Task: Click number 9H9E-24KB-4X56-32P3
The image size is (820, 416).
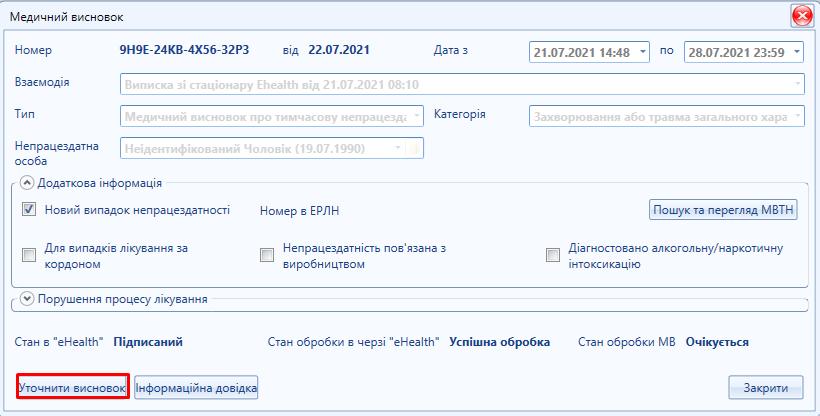Action: click(184, 50)
